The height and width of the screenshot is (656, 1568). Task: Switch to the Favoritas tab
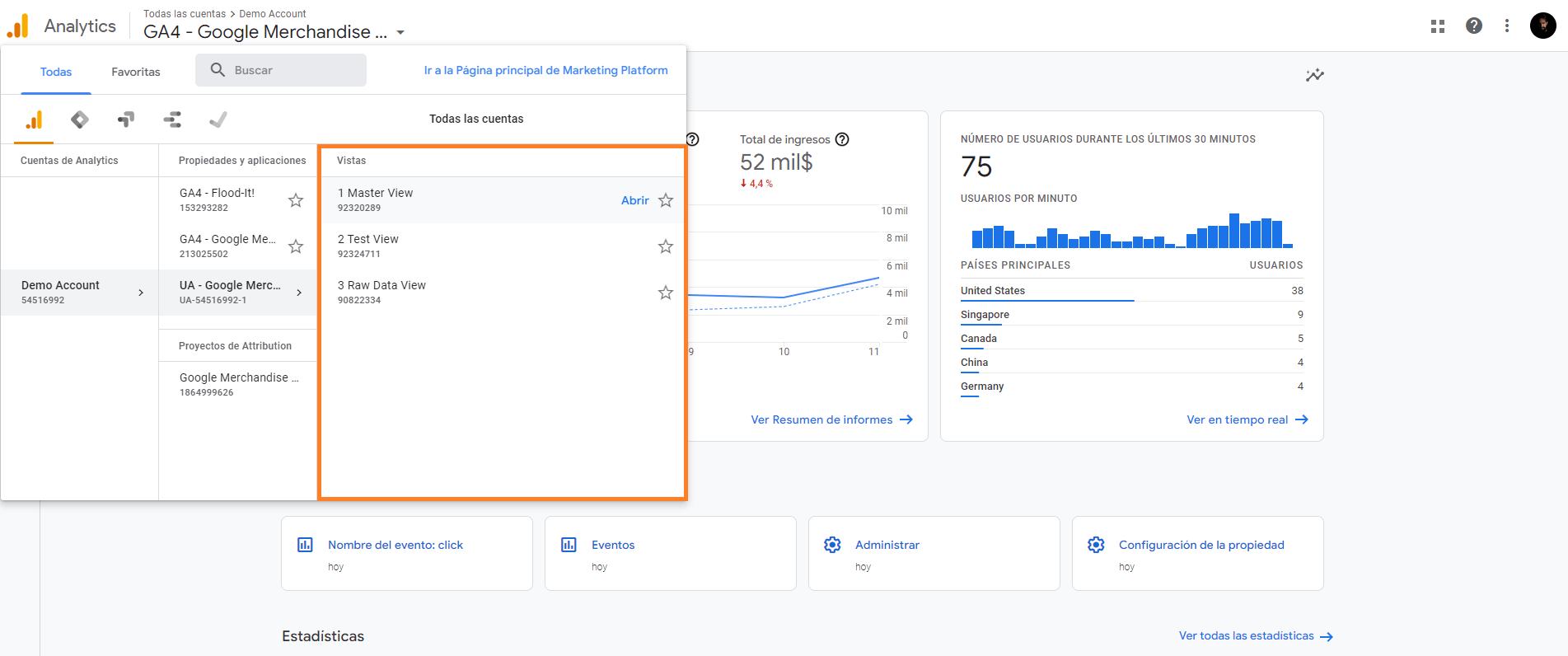click(136, 73)
